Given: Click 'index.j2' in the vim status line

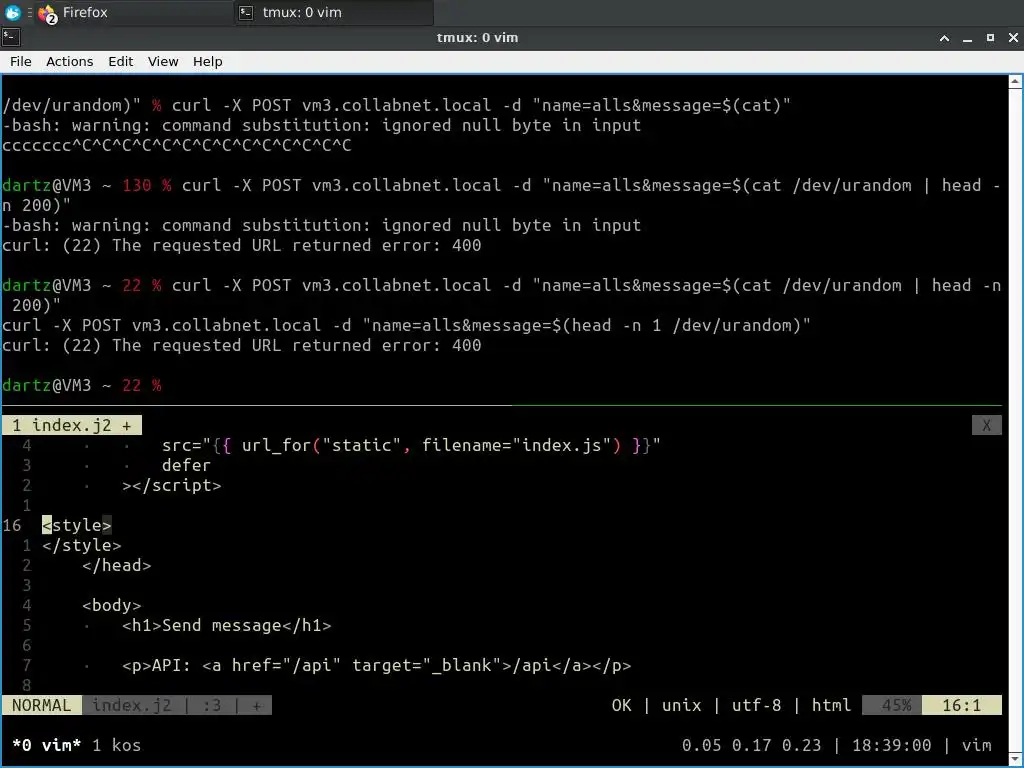Looking at the screenshot, I should coord(131,705).
